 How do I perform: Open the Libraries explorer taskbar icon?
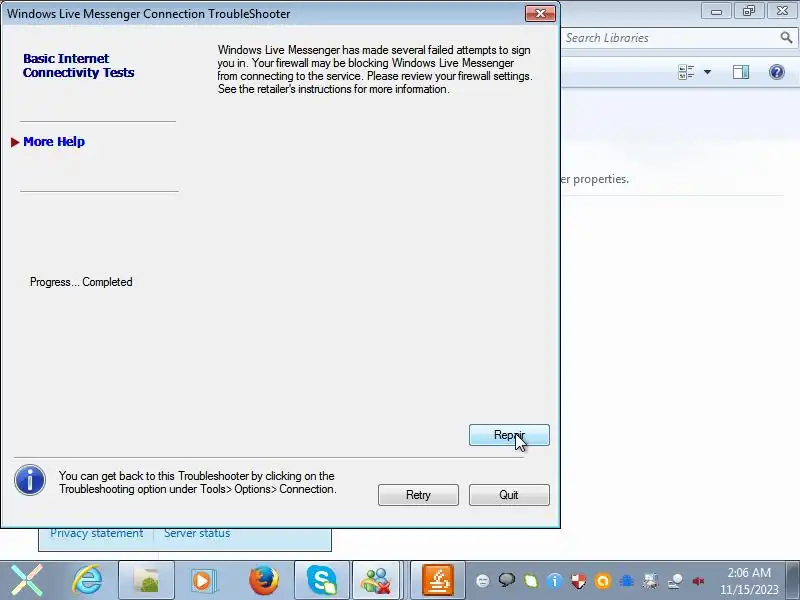[x=146, y=581]
